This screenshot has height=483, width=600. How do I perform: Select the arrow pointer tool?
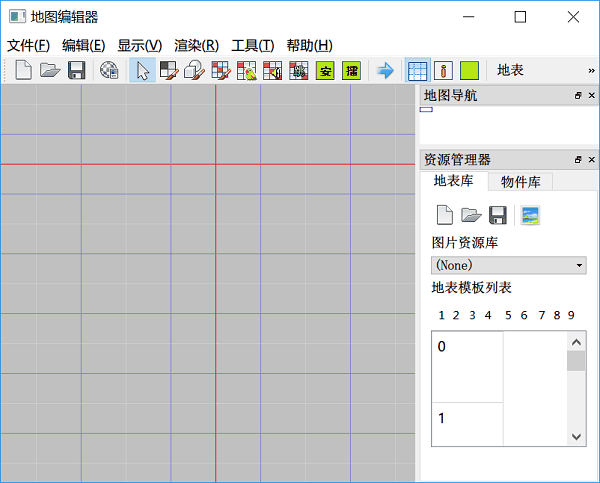[x=142, y=70]
